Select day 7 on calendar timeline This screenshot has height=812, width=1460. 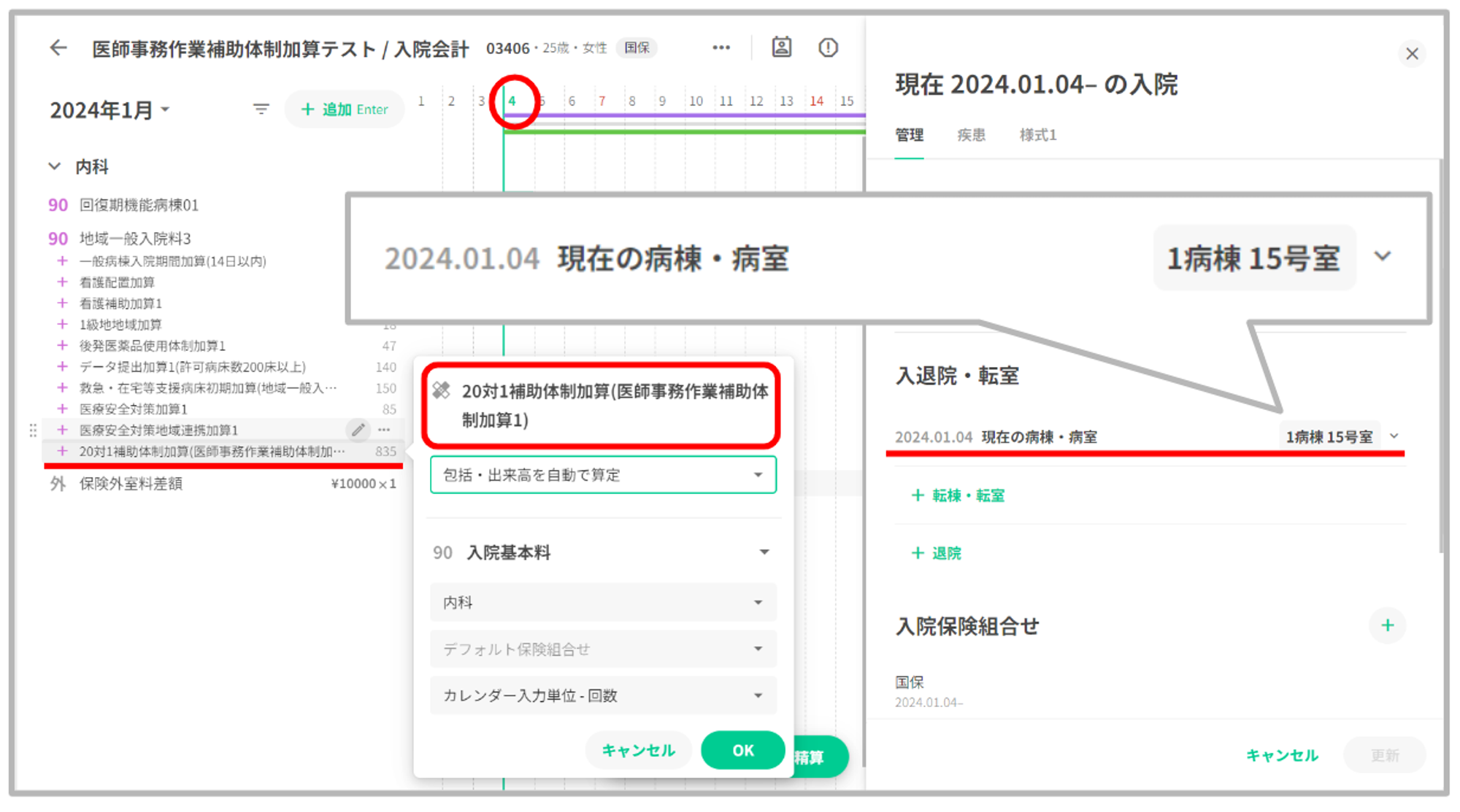tap(602, 101)
